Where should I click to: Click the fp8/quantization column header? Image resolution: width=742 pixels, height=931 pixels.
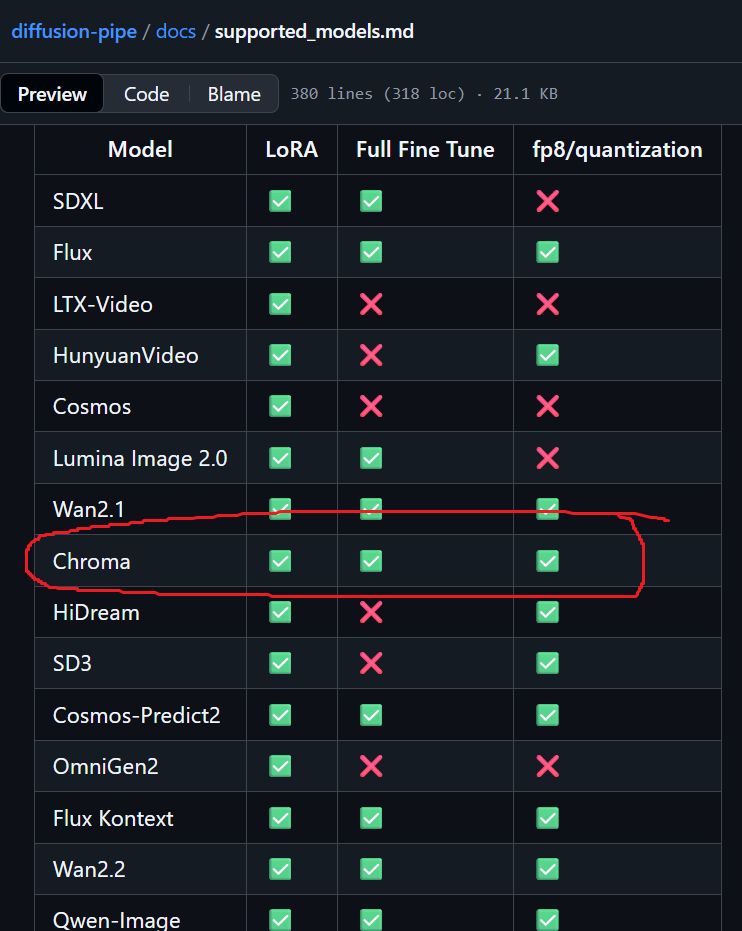[x=617, y=149]
